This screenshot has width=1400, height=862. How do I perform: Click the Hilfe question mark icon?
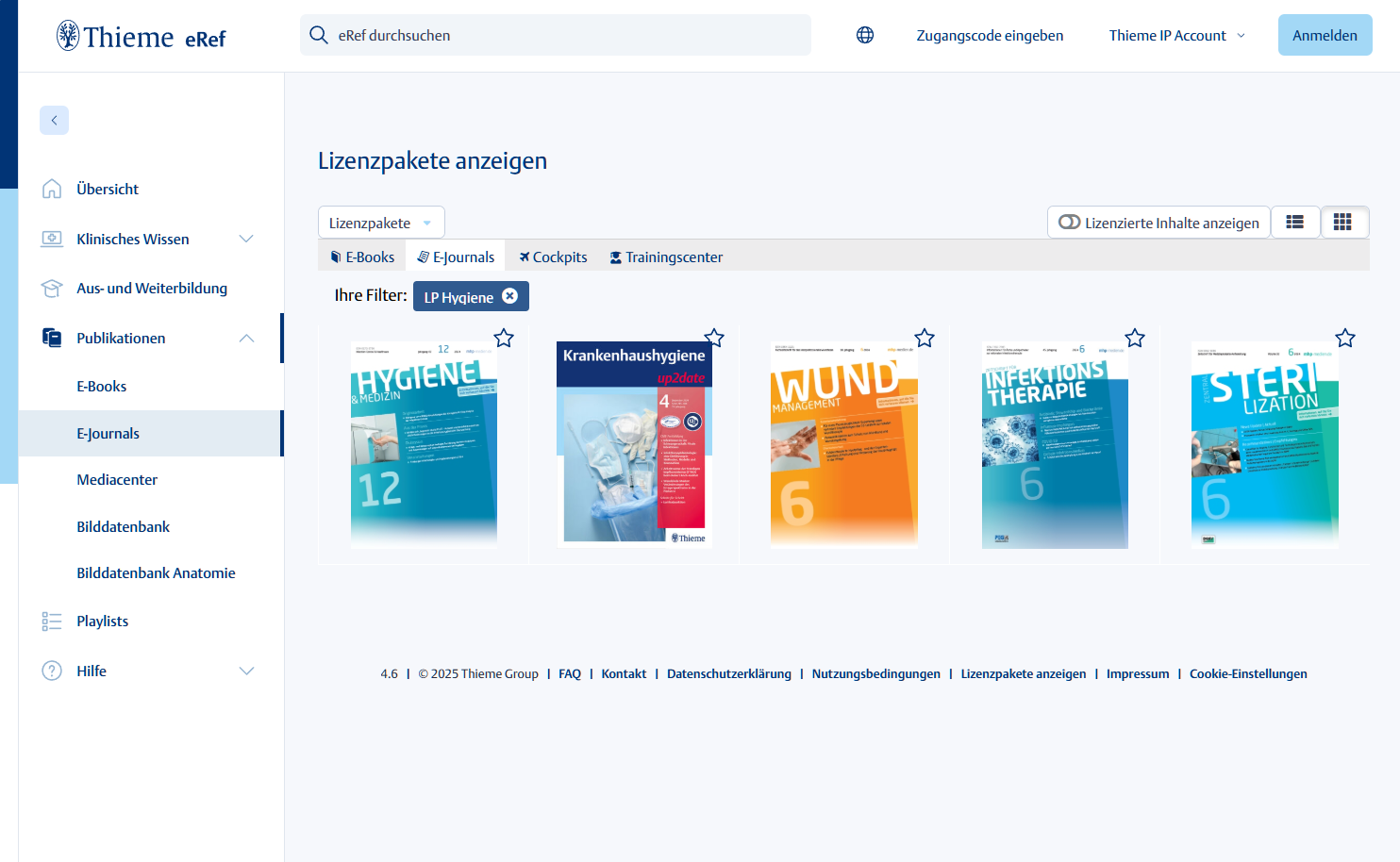pos(52,671)
